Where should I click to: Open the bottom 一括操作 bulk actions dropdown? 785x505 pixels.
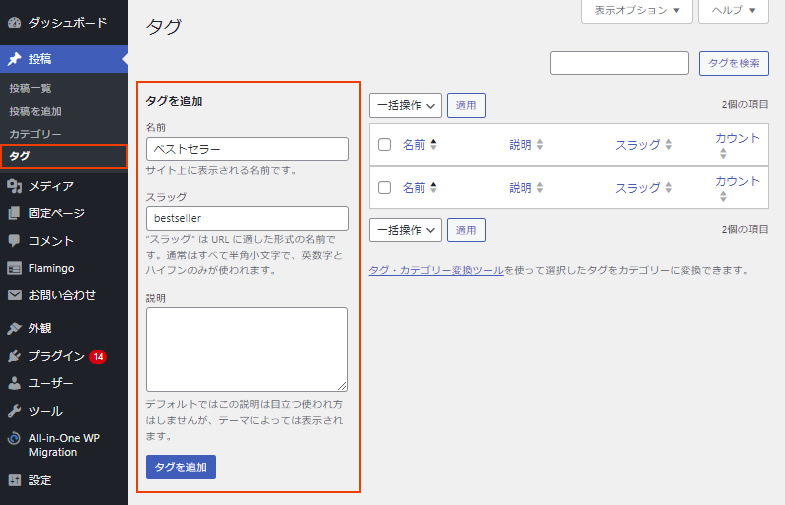pos(405,230)
